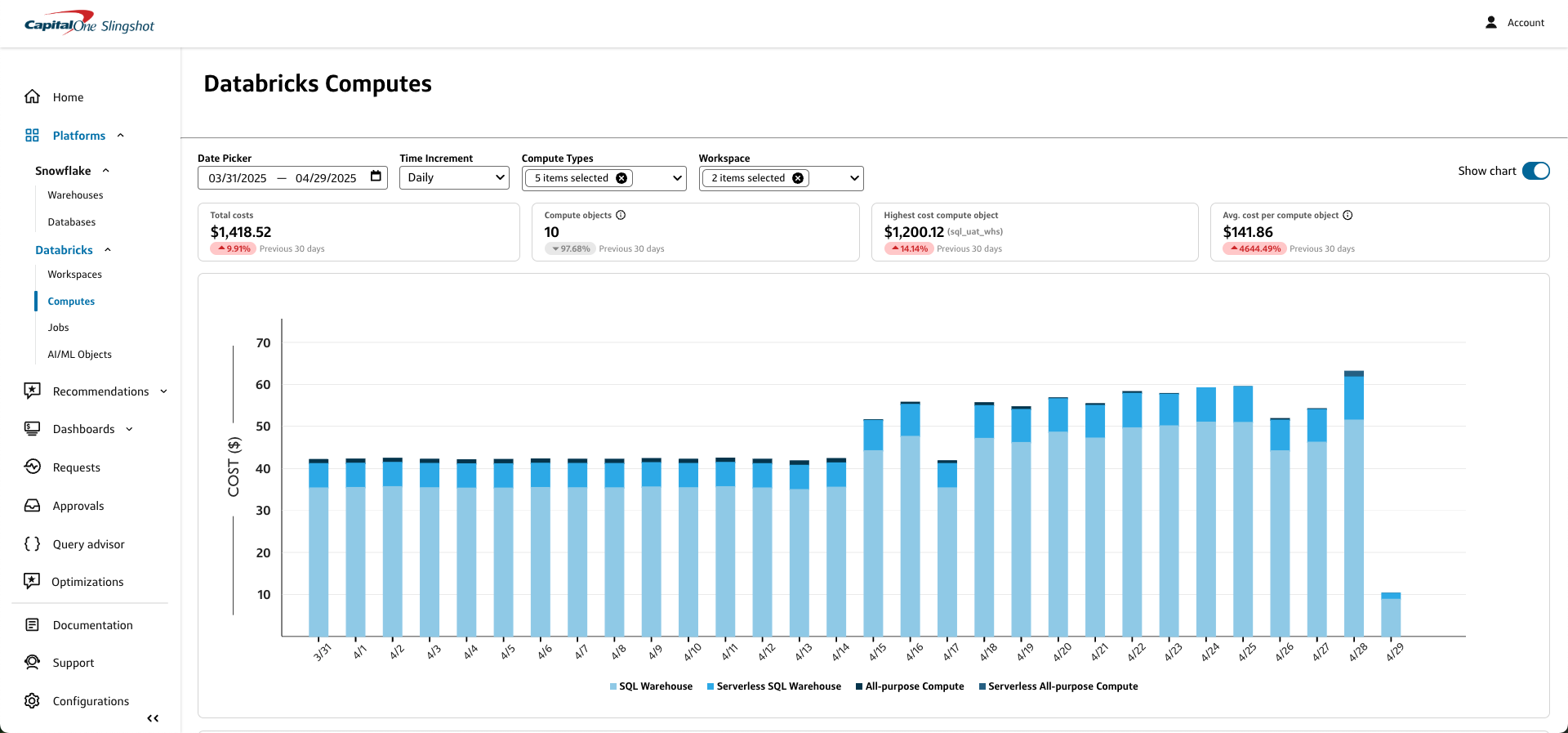This screenshot has height=733, width=1568.
Task: Click the Documentation page icon
Action: point(32,624)
